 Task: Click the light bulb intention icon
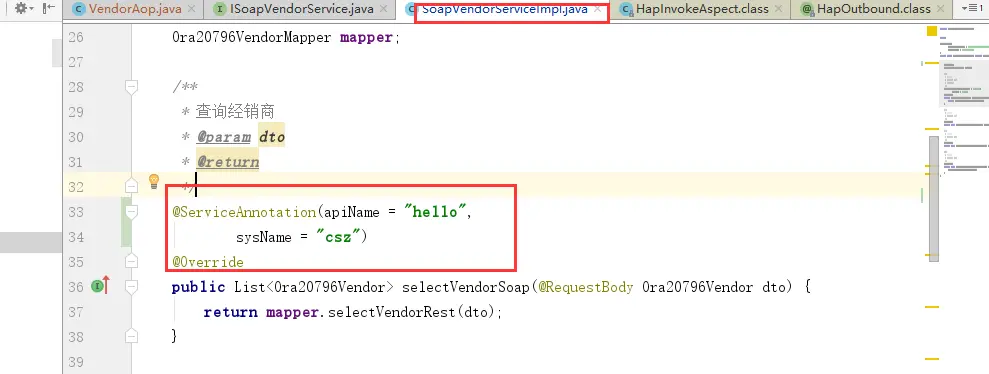point(154,182)
